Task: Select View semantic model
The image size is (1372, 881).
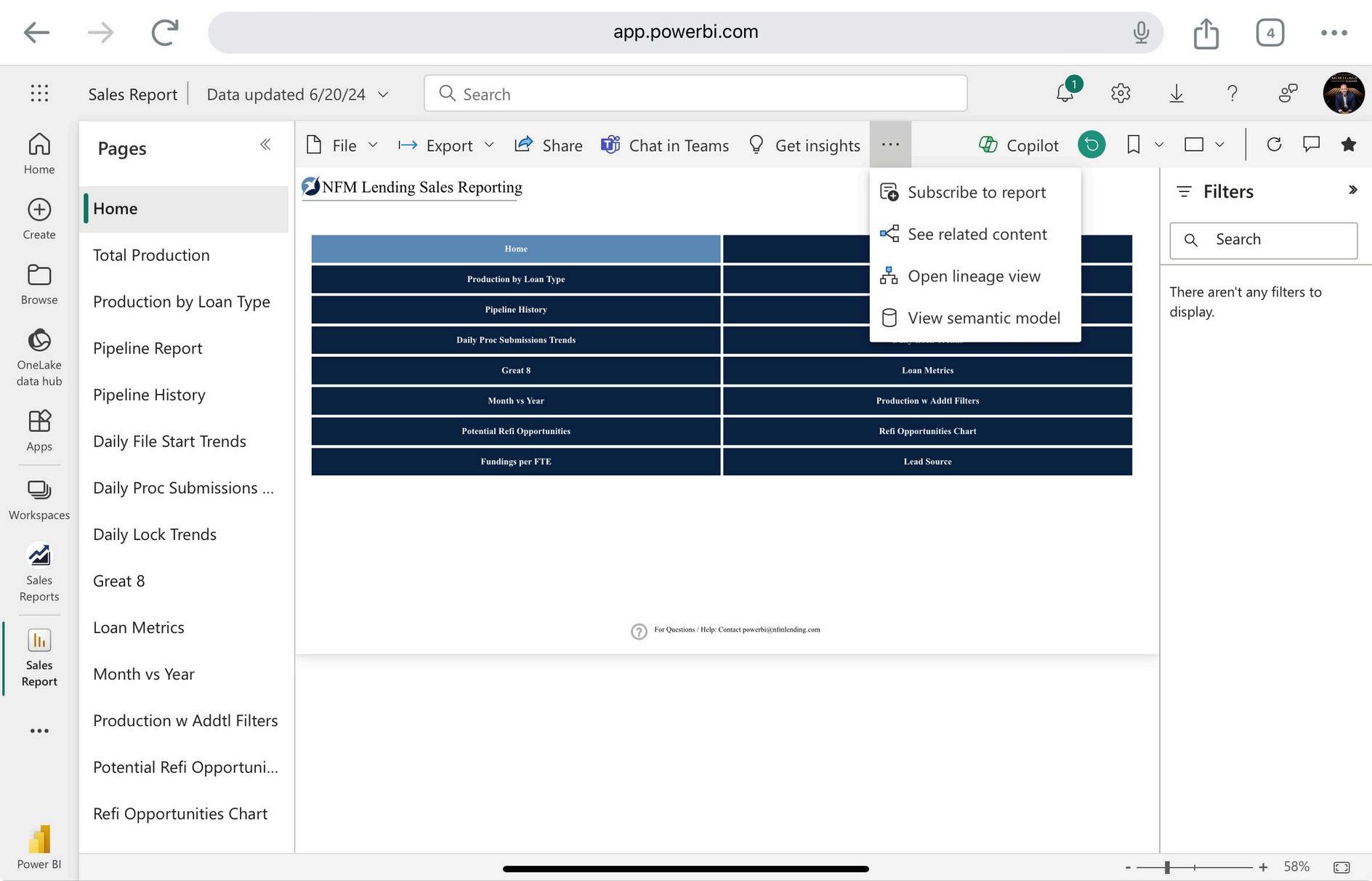Action: [x=975, y=318]
